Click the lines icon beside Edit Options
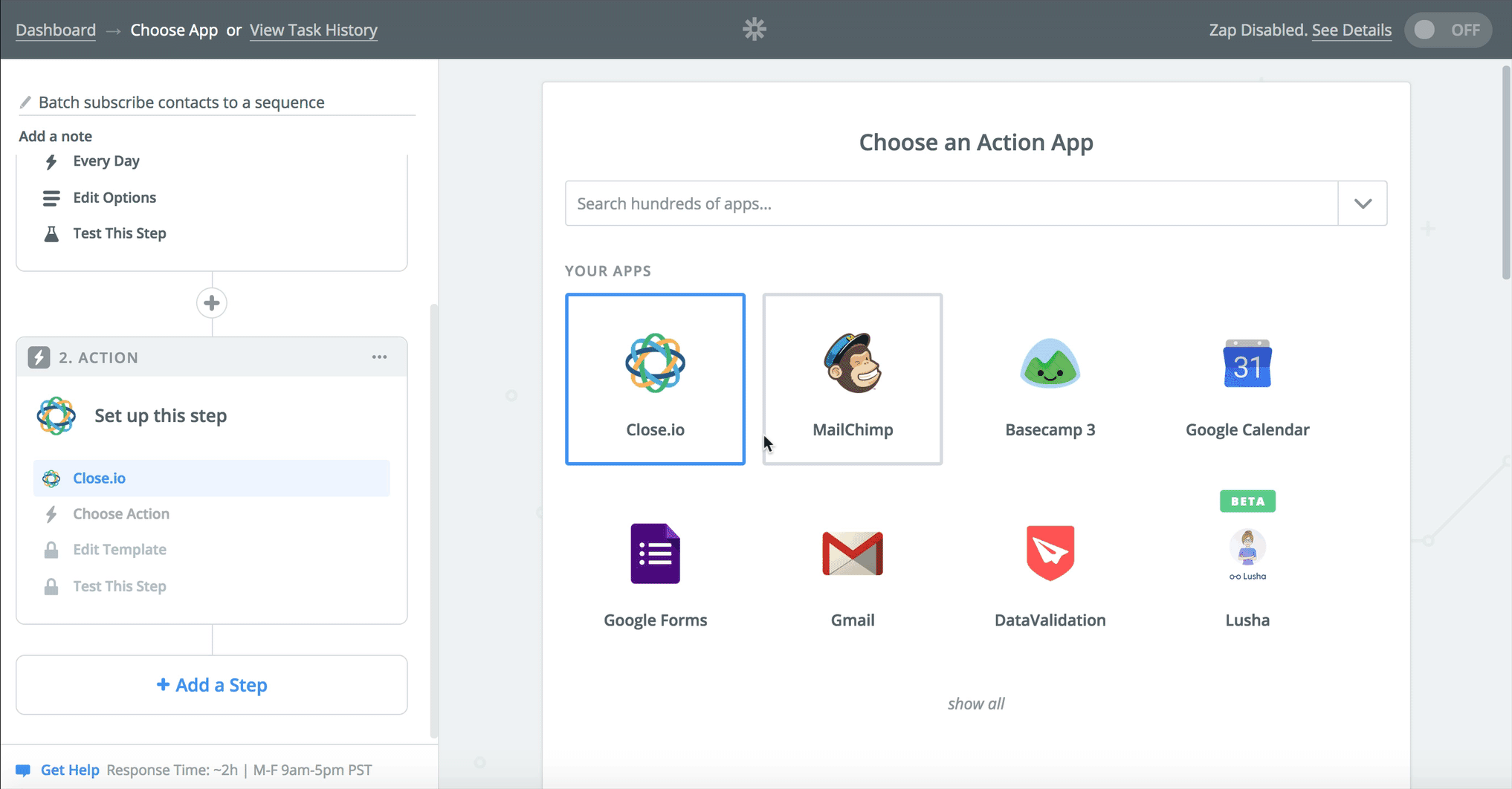This screenshot has width=1512, height=789. coord(51,198)
